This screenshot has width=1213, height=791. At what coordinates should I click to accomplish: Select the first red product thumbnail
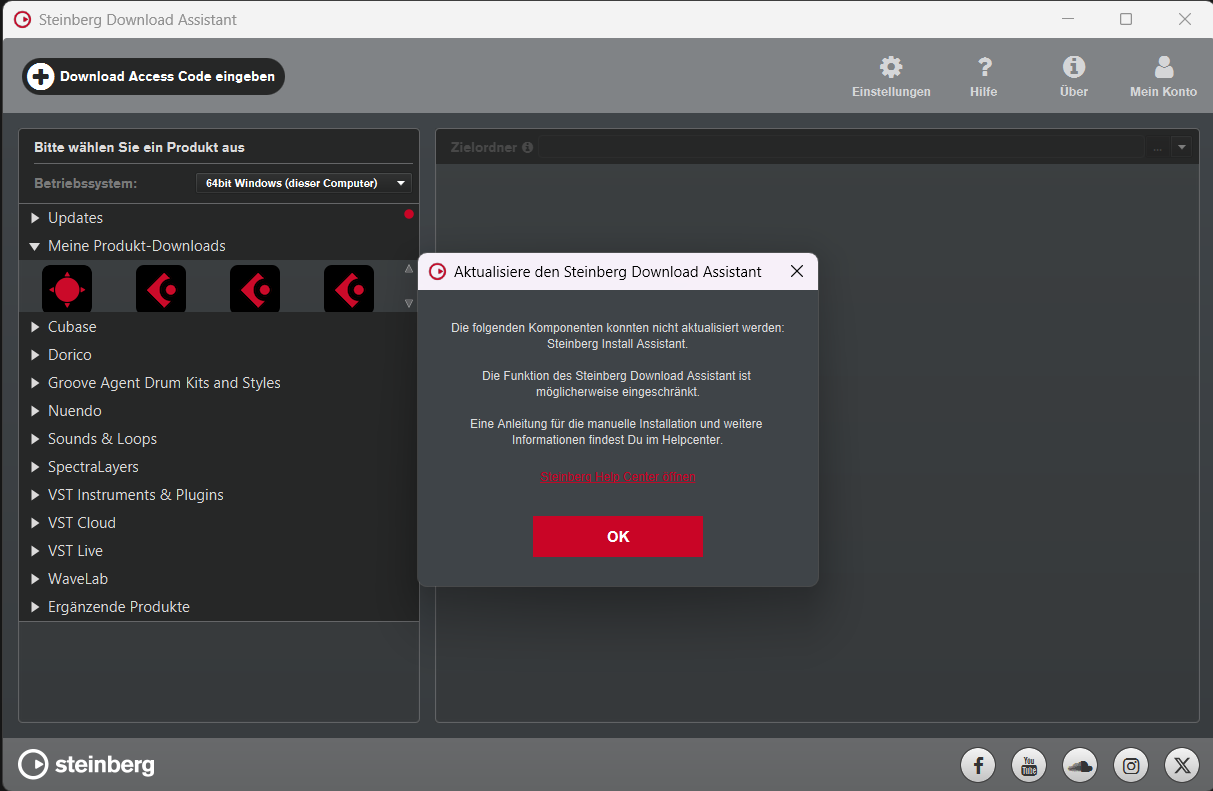pyautogui.click(x=67, y=290)
